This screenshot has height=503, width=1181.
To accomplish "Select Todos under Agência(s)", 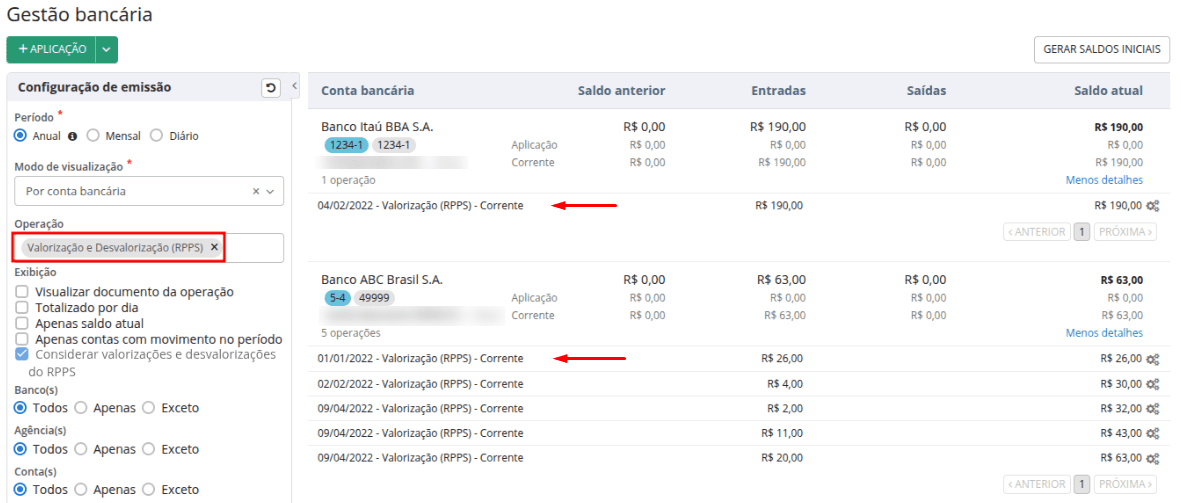I will (20, 449).
